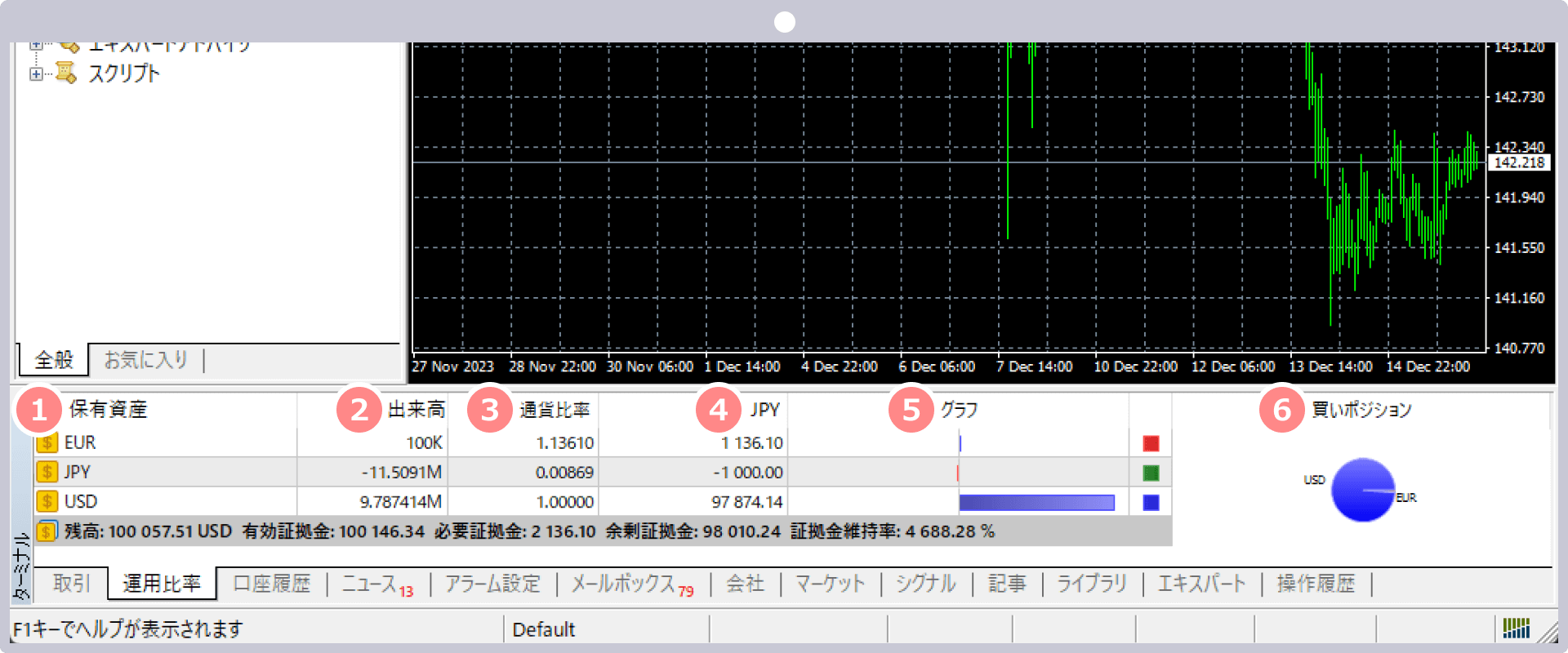Click the current price label 142.218
Image resolution: width=1568 pixels, height=653 pixels.
point(1520,162)
